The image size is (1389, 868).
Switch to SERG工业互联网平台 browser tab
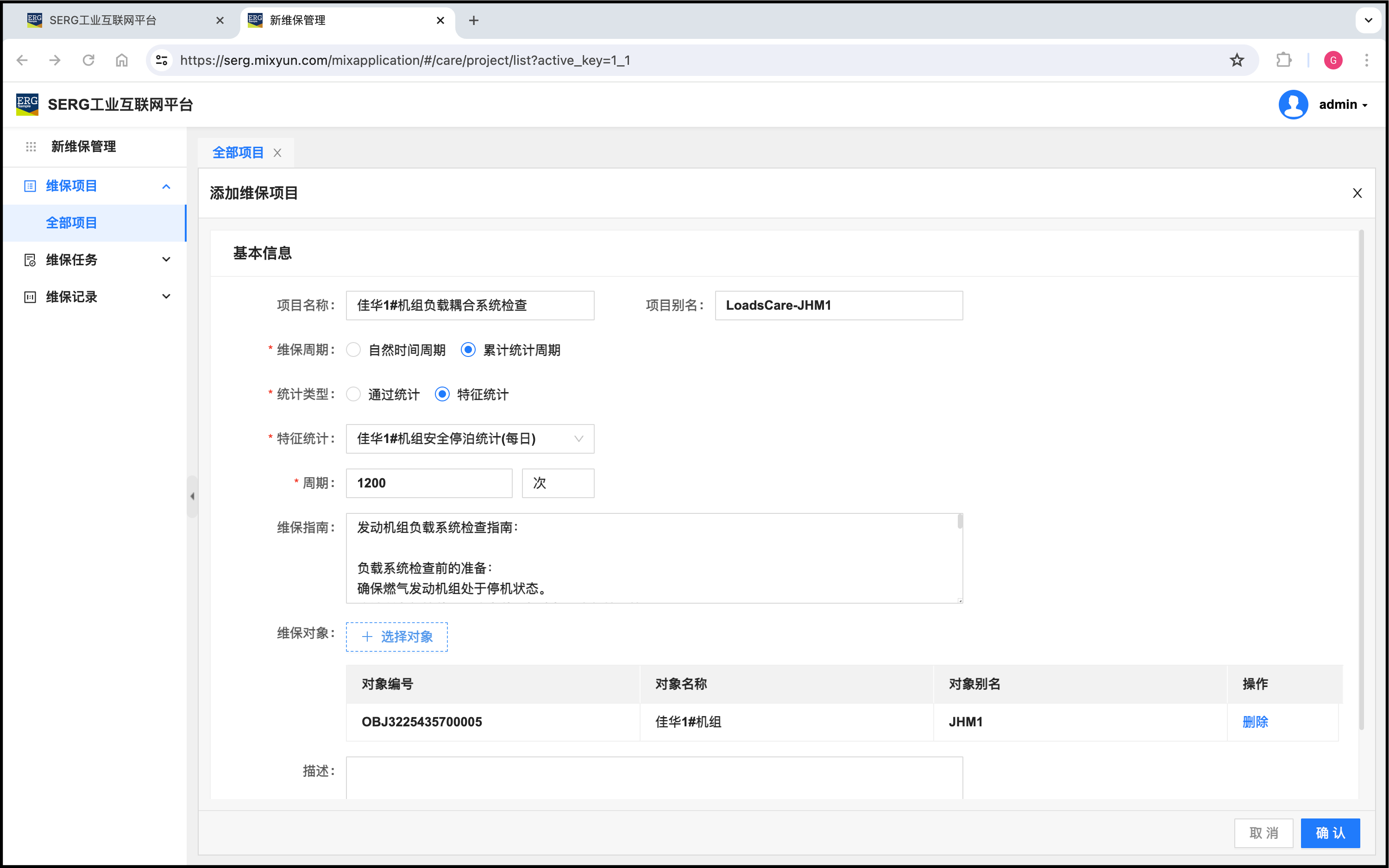point(103,21)
